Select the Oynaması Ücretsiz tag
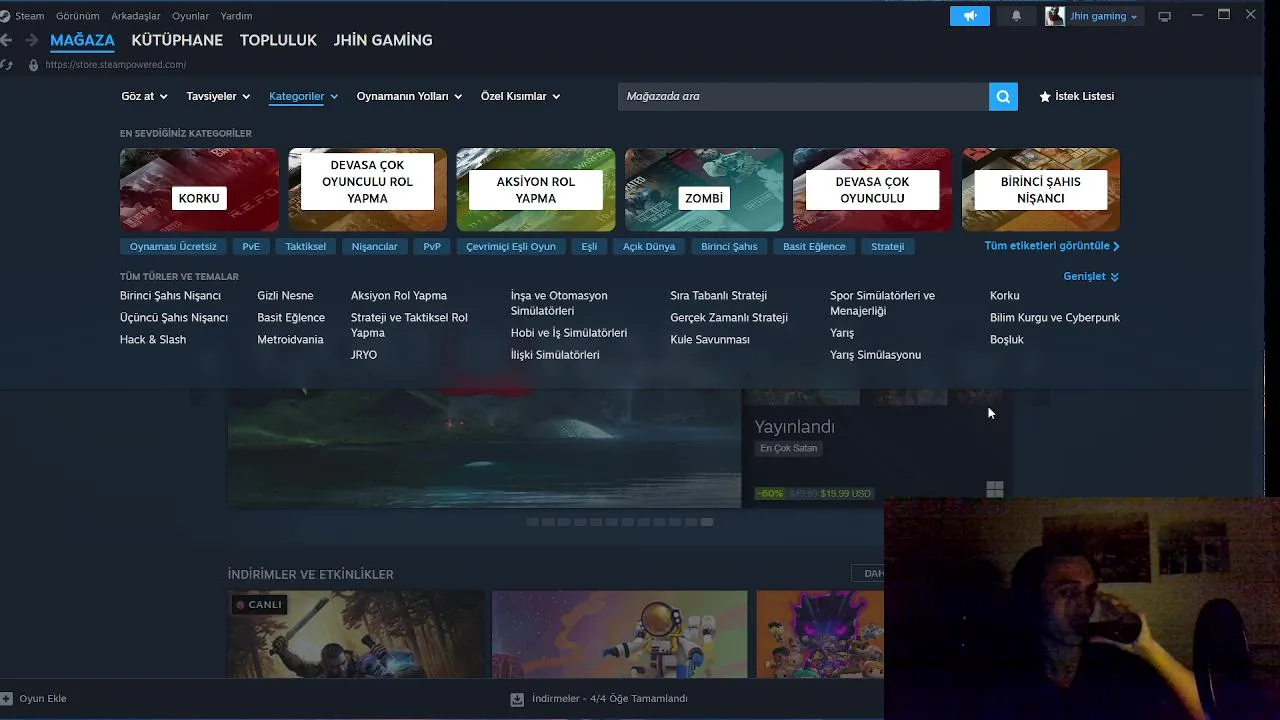Screen dimensions: 1280x720 click(173, 246)
